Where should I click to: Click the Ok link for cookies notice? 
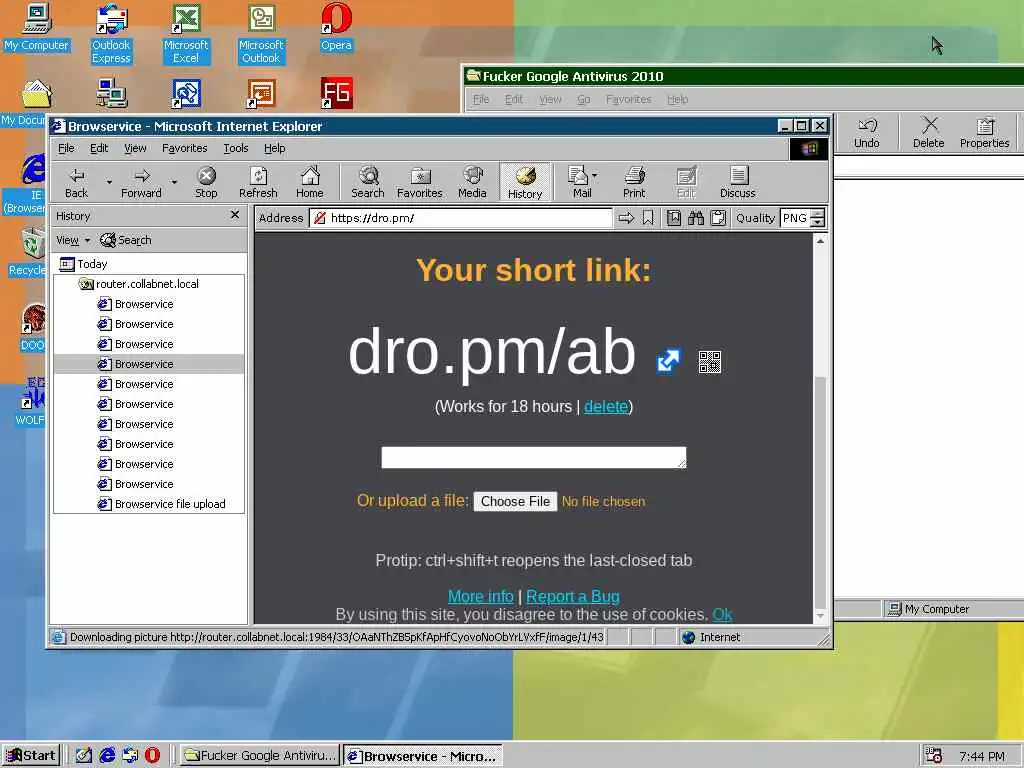pos(722,615)
